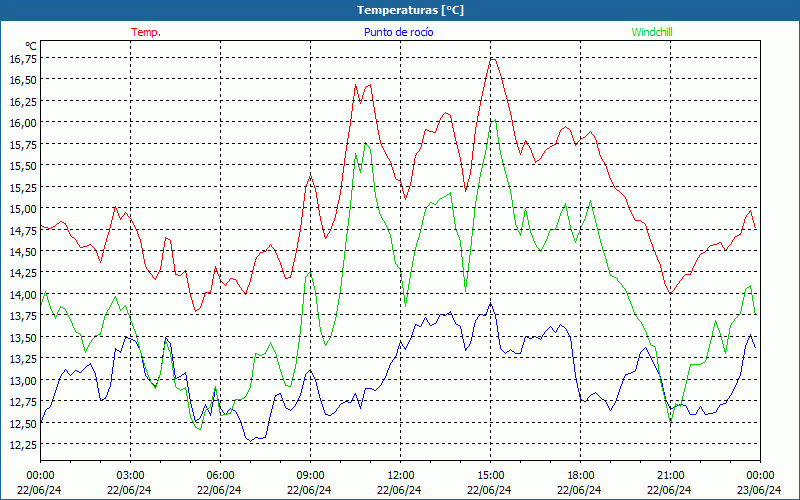Screen dimensions: 800x500
Task: Click the 12,25 y-axis value
Action: 23,445
